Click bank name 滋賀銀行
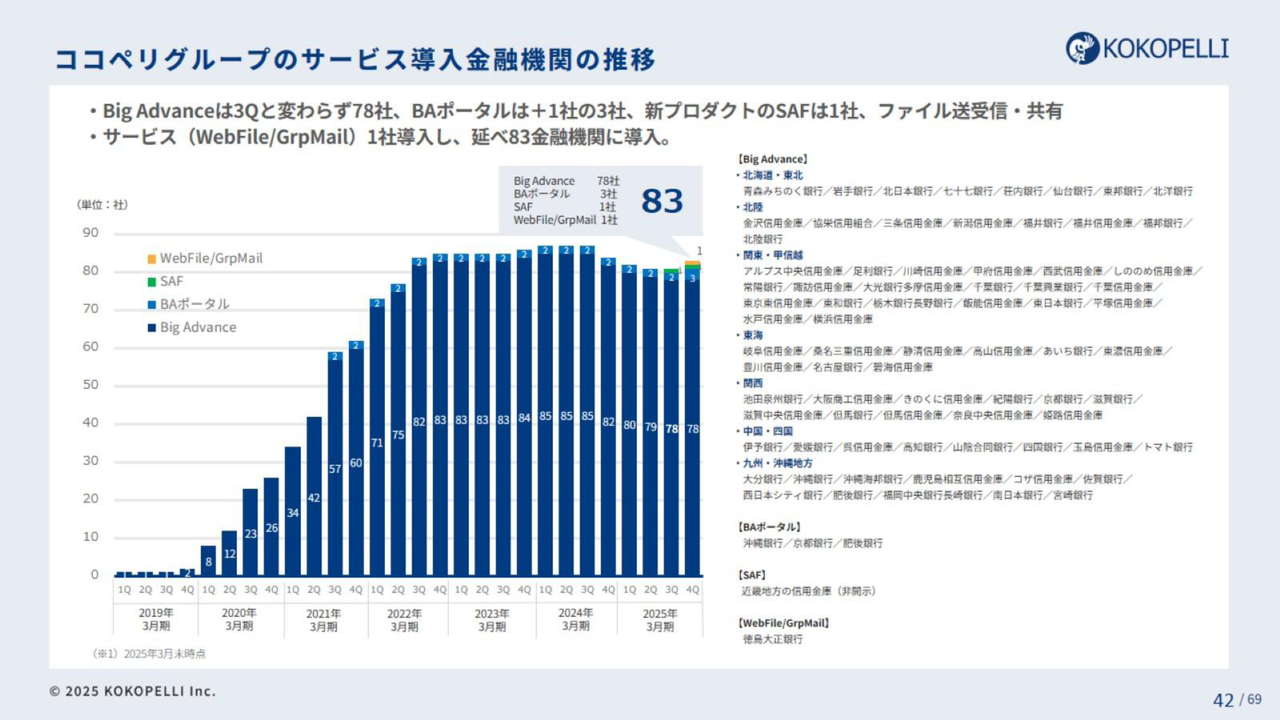This screenshot has width=1280, height=720. [1112, 399]
